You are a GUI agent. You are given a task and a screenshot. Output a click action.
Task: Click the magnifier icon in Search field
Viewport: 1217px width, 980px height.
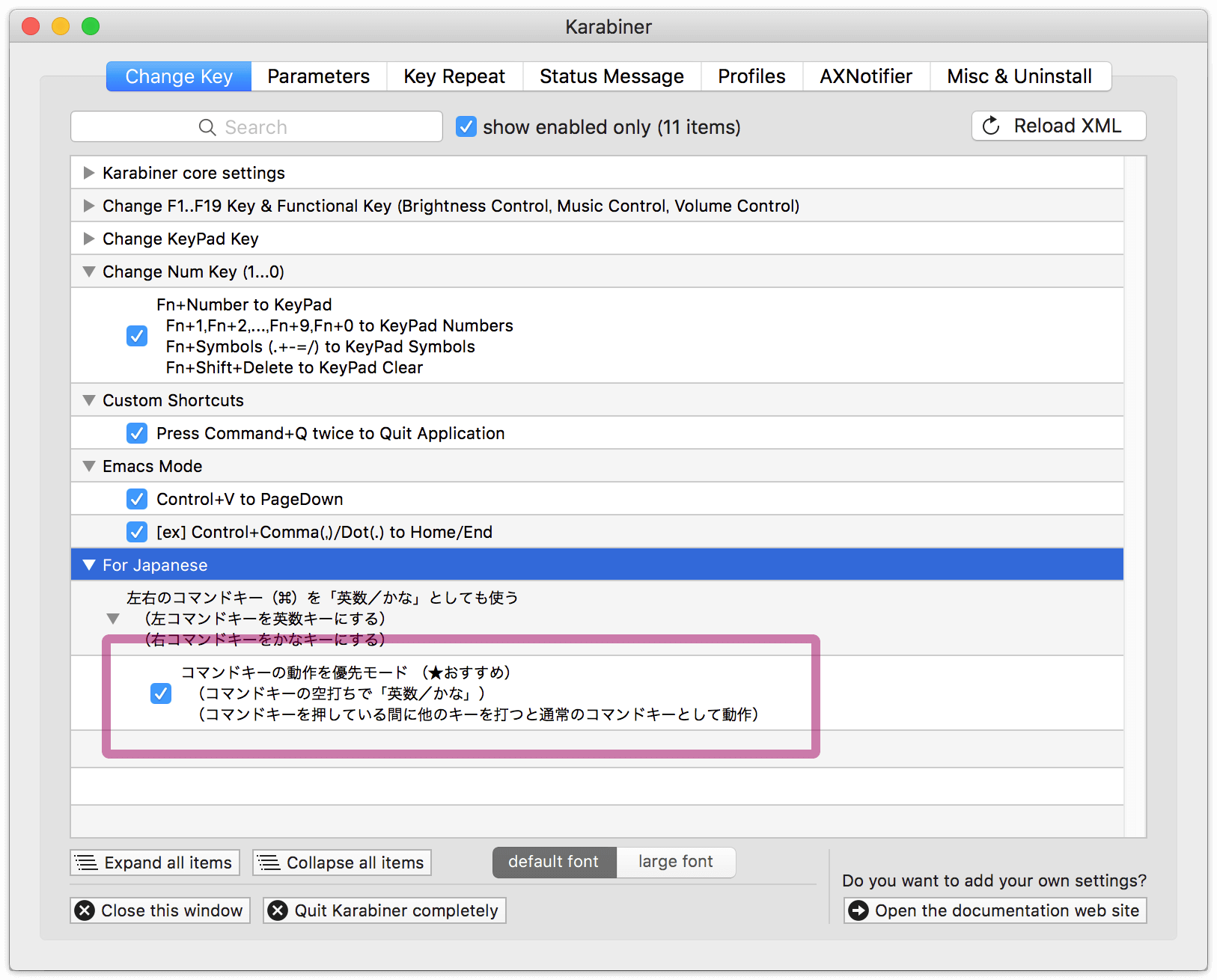pos(207,127)
